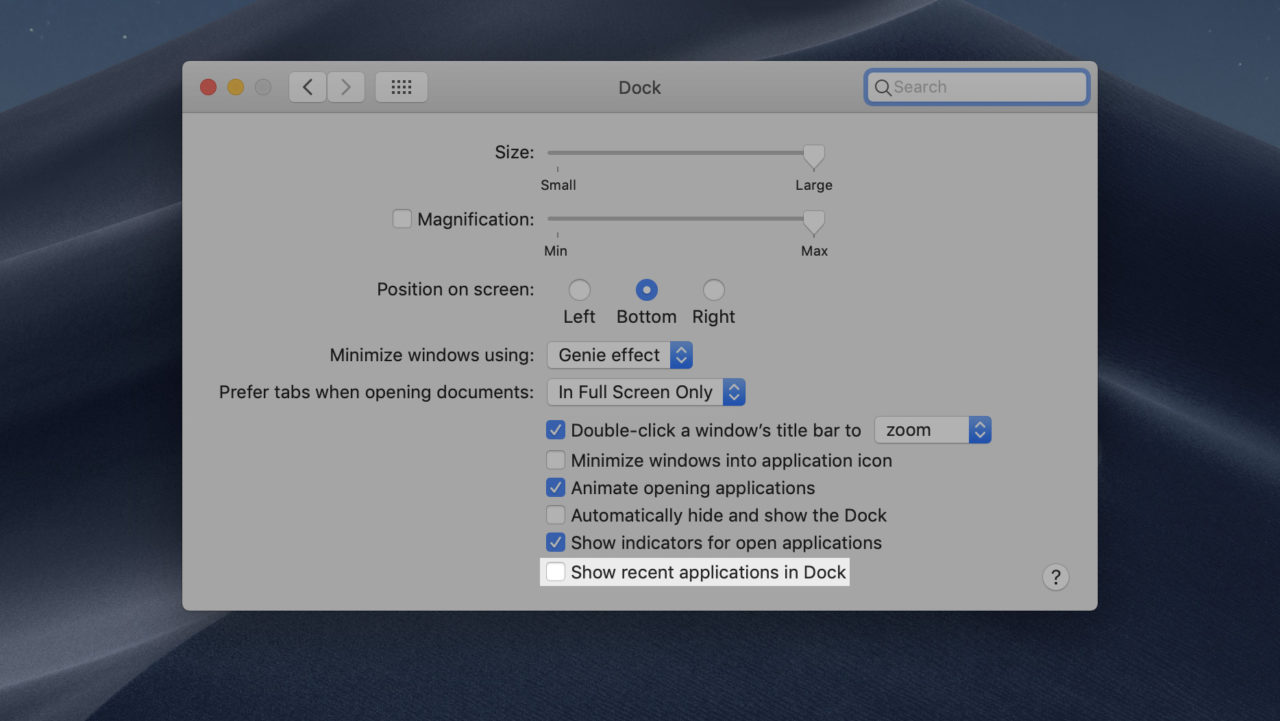Open Dock help with question mark button
Image resolution: width=1280 pixels, height=721 pixels.
[x=1055, y=577]
